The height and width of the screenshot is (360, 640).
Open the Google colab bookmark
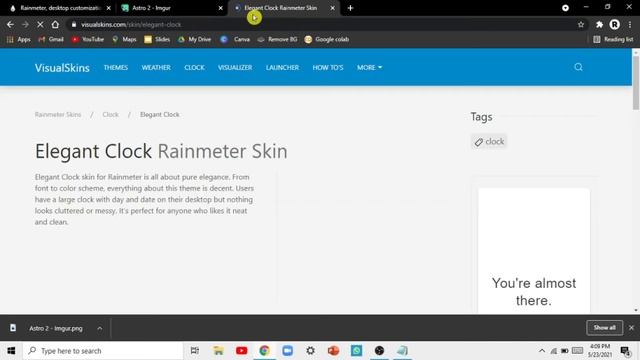click(x=327, y=39)
